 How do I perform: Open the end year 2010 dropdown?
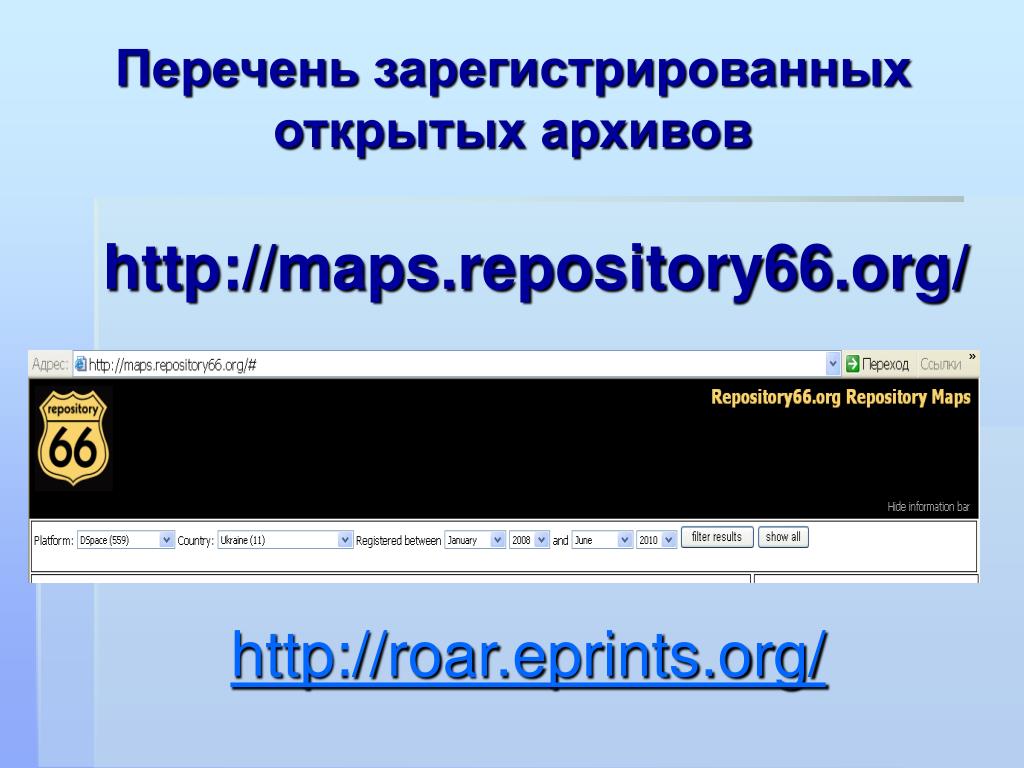[x=656, y=540]
